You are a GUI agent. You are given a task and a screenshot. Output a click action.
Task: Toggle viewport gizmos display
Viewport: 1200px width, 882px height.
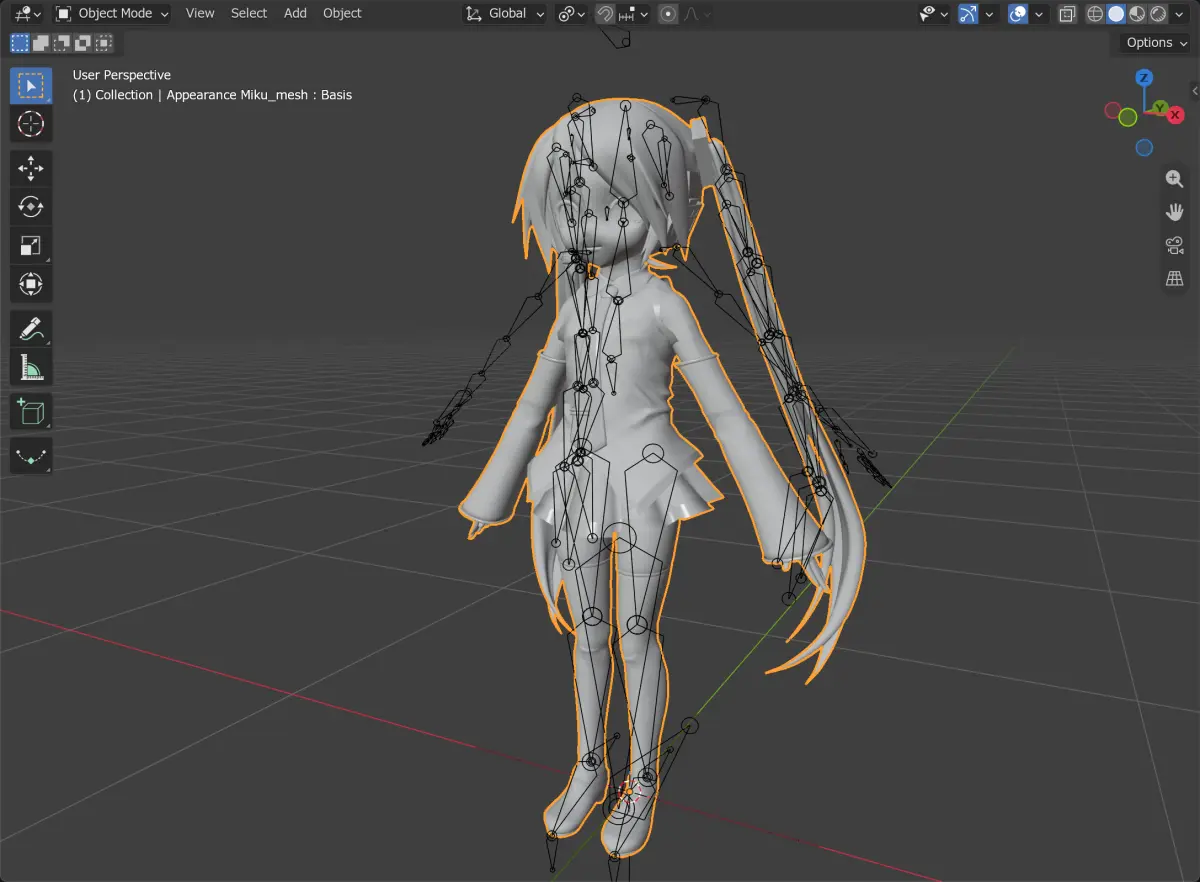click(968, 14)
